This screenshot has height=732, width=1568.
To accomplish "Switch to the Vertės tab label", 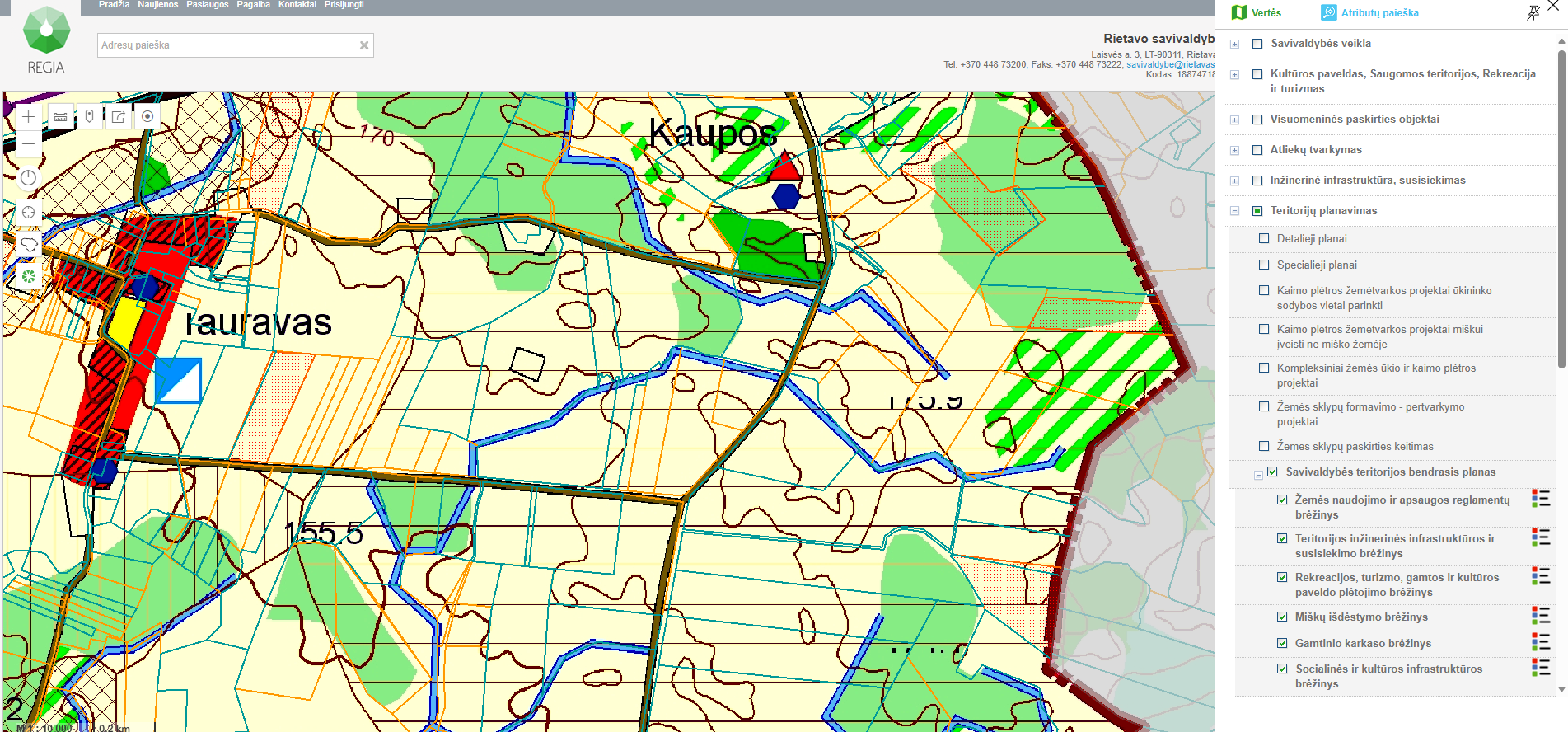I will coord(1266,13).
